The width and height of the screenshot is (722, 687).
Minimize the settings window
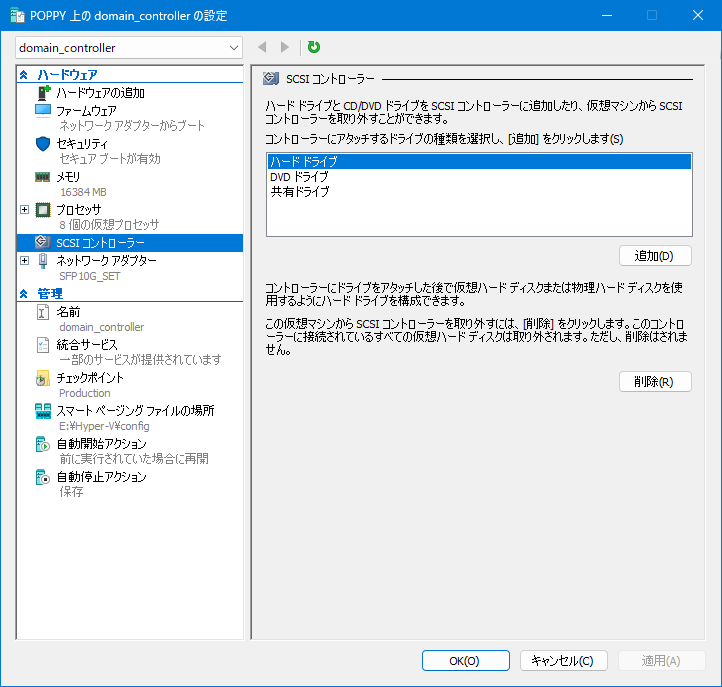click(607, 15)
